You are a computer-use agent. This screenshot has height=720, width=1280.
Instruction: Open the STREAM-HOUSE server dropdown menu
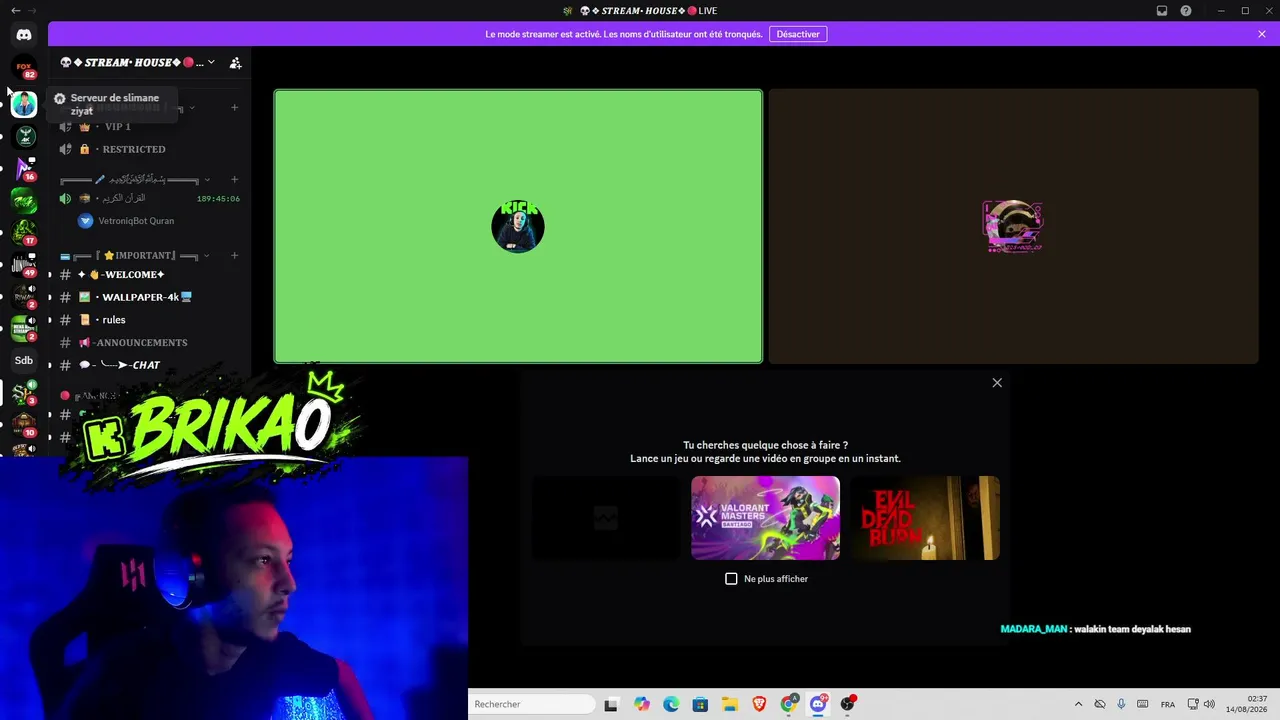pos(211,62)
